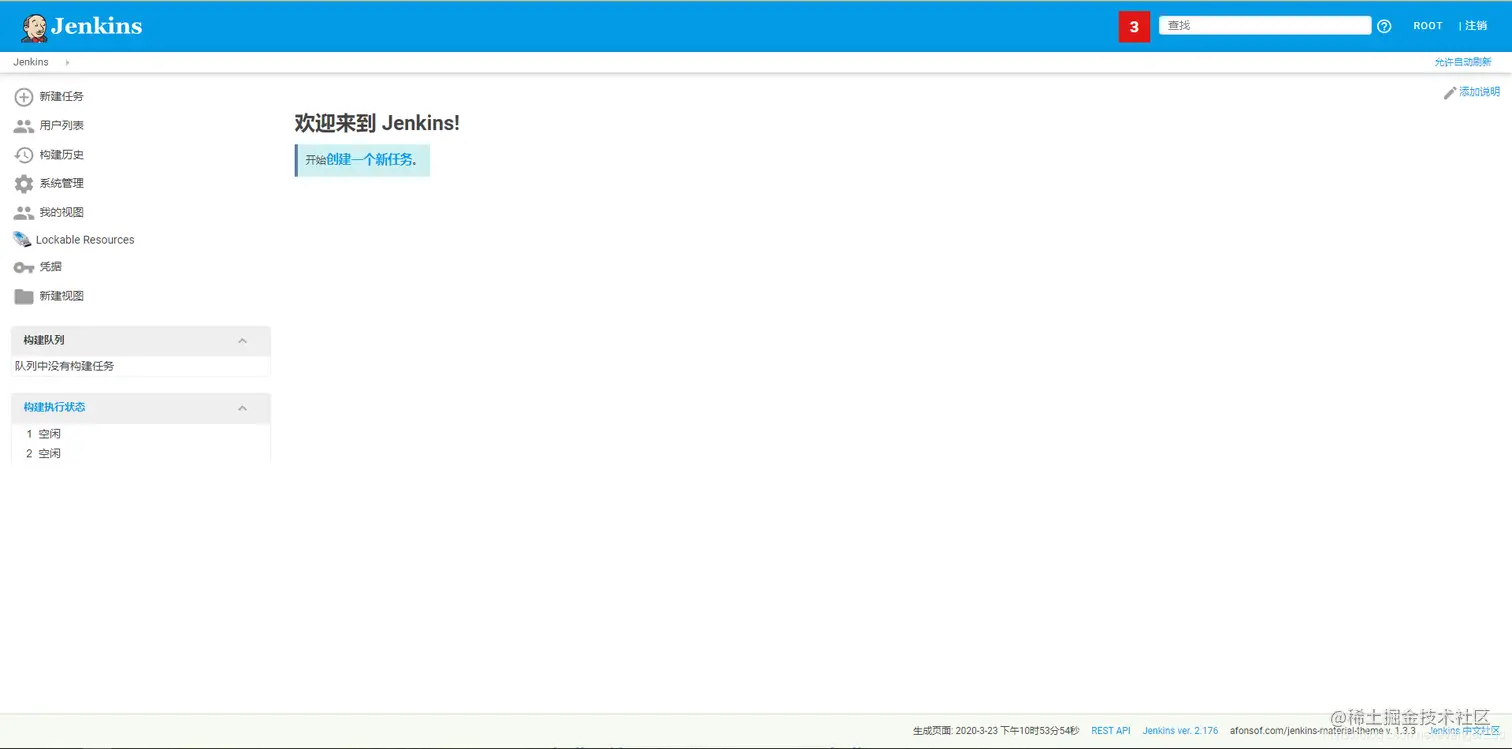
Task: Open 凭据 sidebar link
Action: (50, 267)
